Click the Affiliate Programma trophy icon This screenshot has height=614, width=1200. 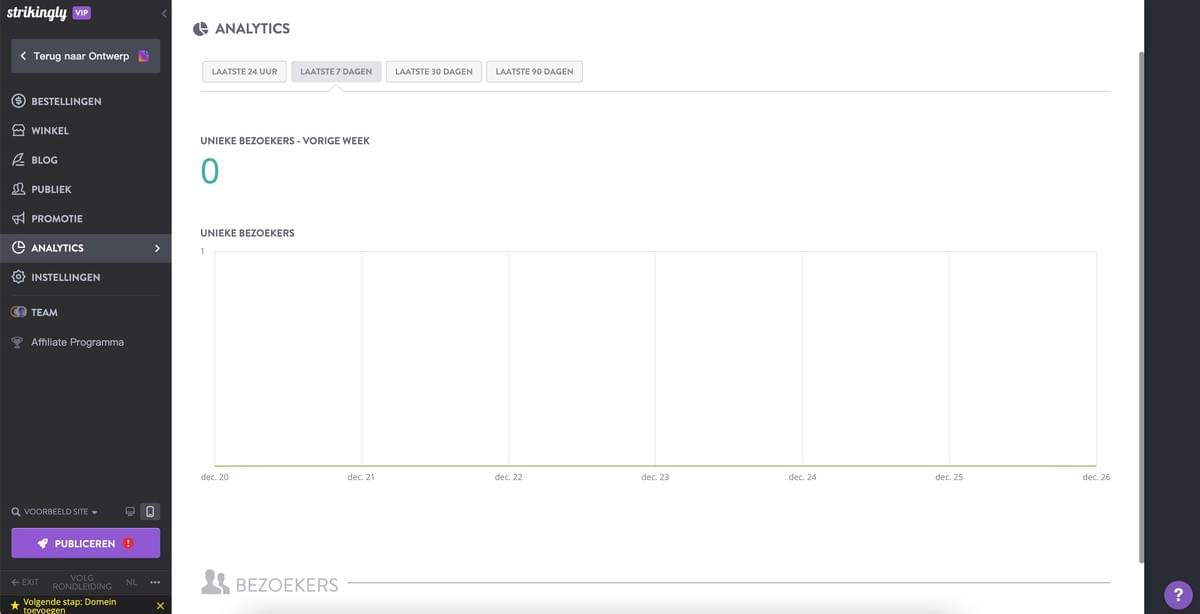coord(17,342)
